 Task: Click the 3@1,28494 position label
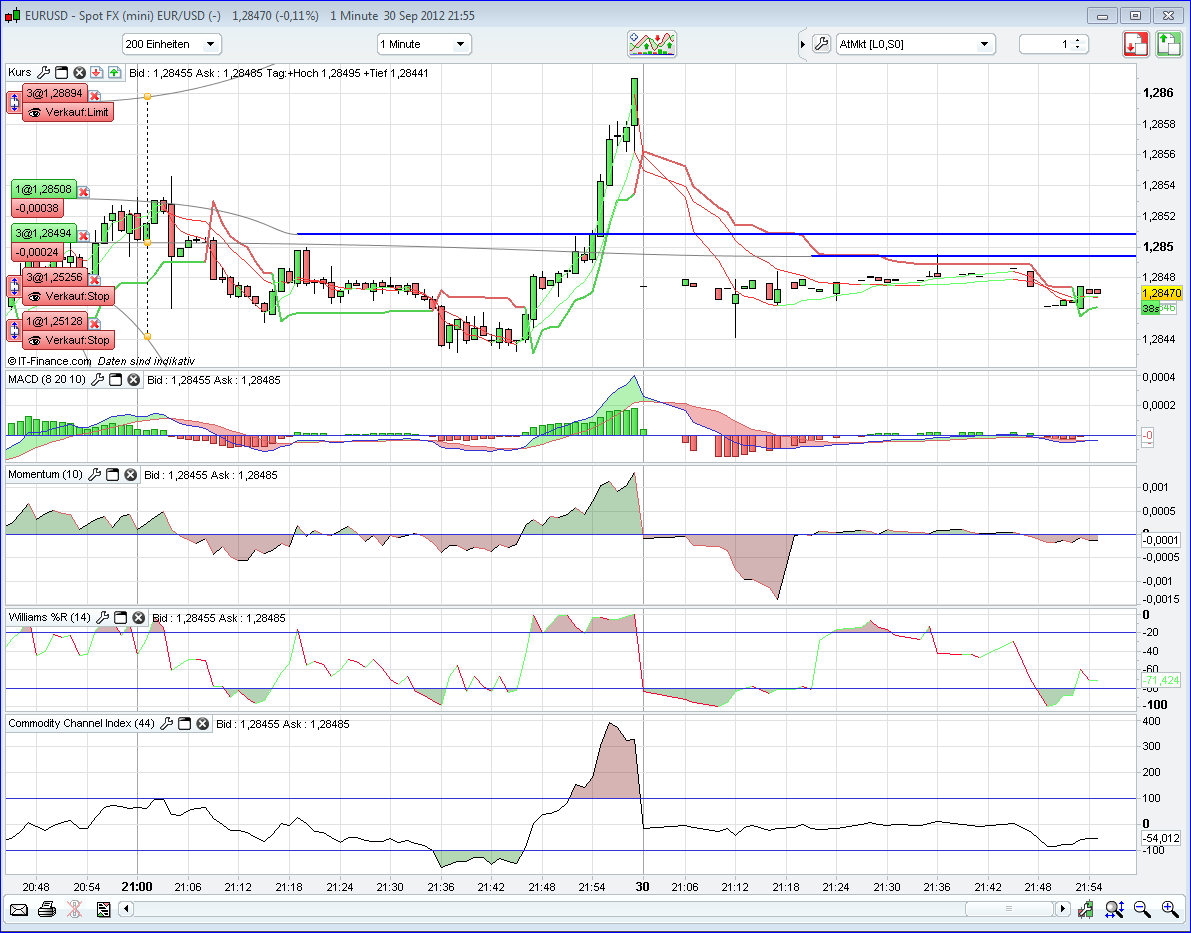tap(44, 233)
